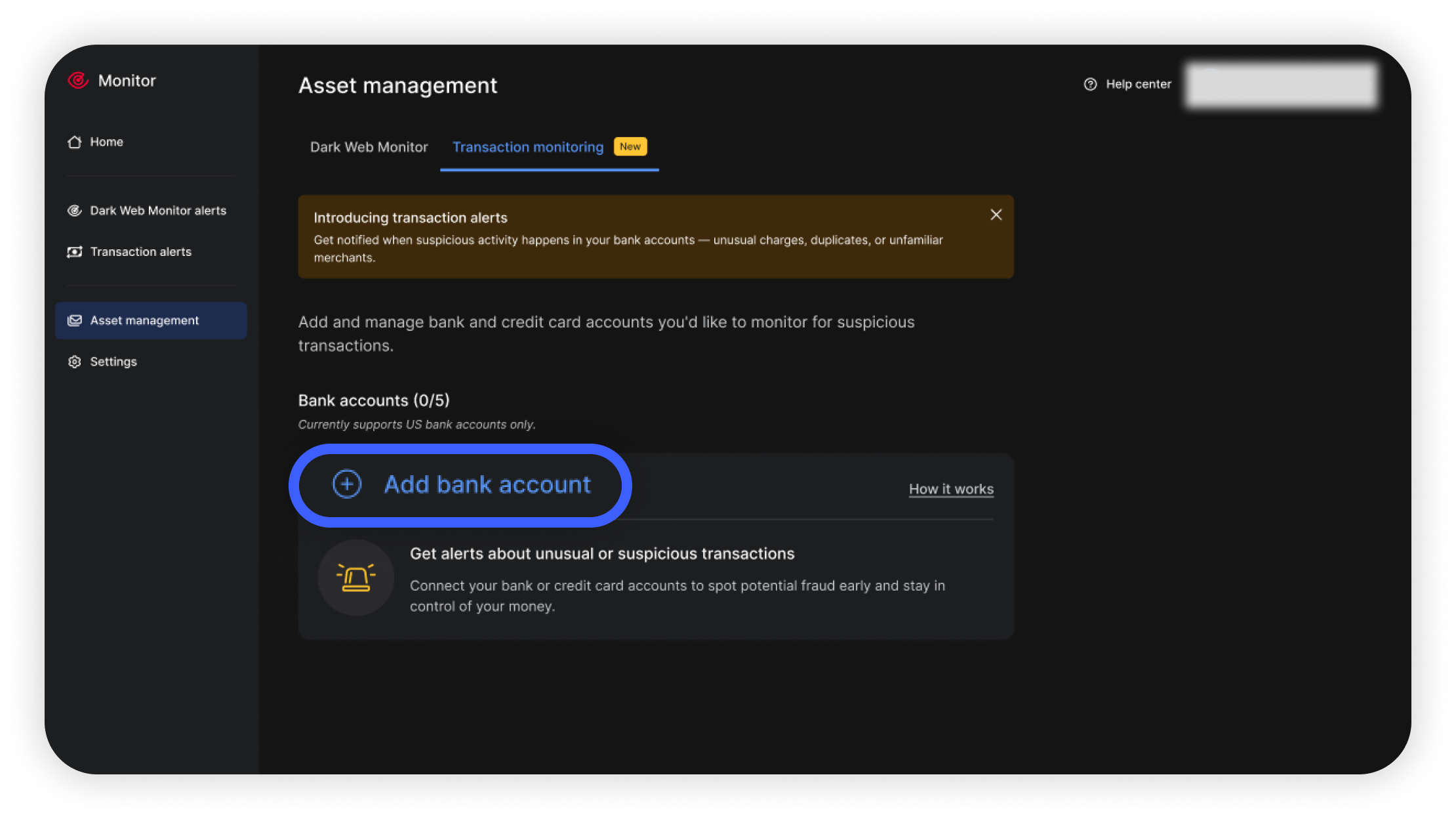Switch to the Dark Web Monitor tab
The height and width of the screenshot is (819, 1456).
pyautogui.click(x=369, y=147)
